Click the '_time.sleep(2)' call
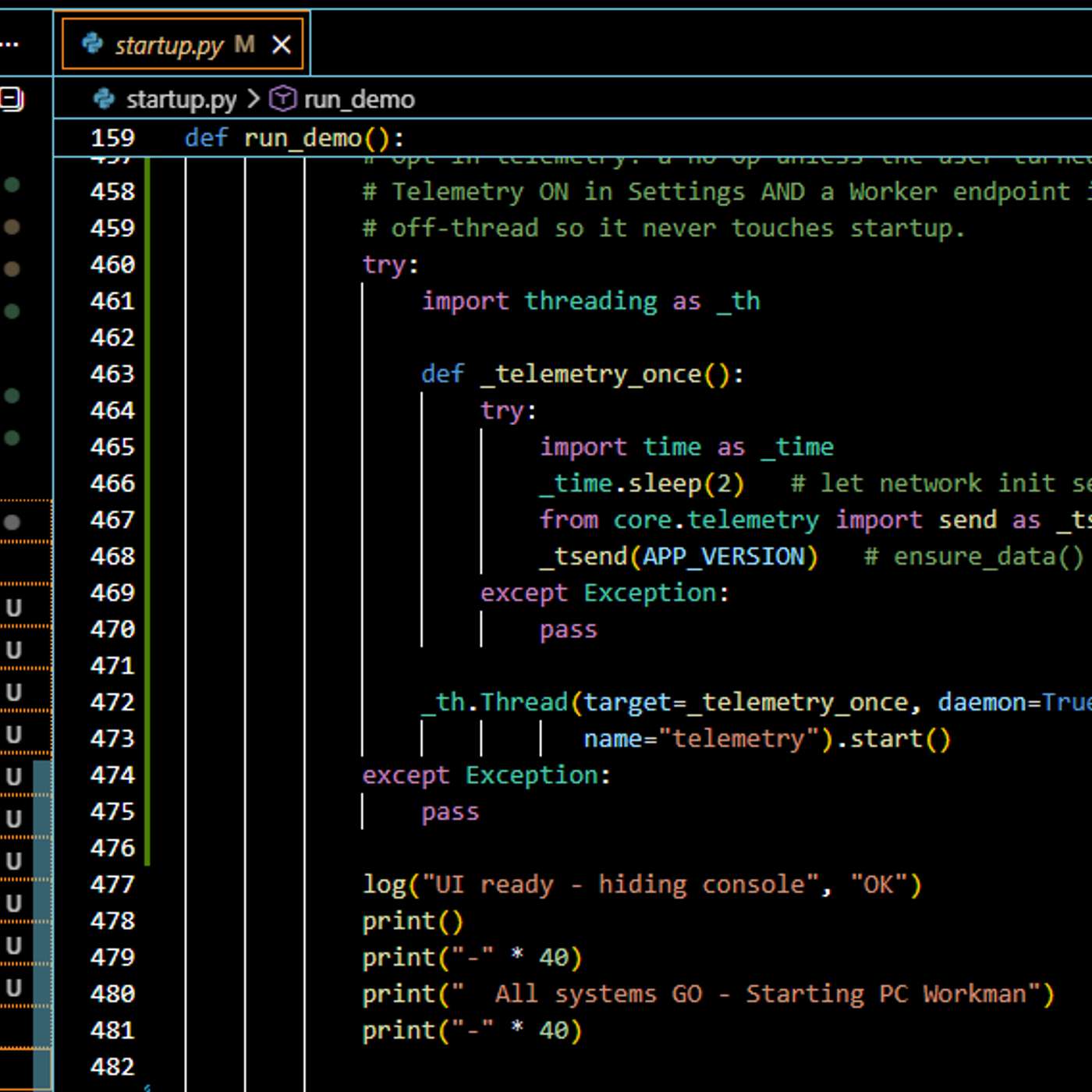Screen dimensions: 1092x1092 642,484
